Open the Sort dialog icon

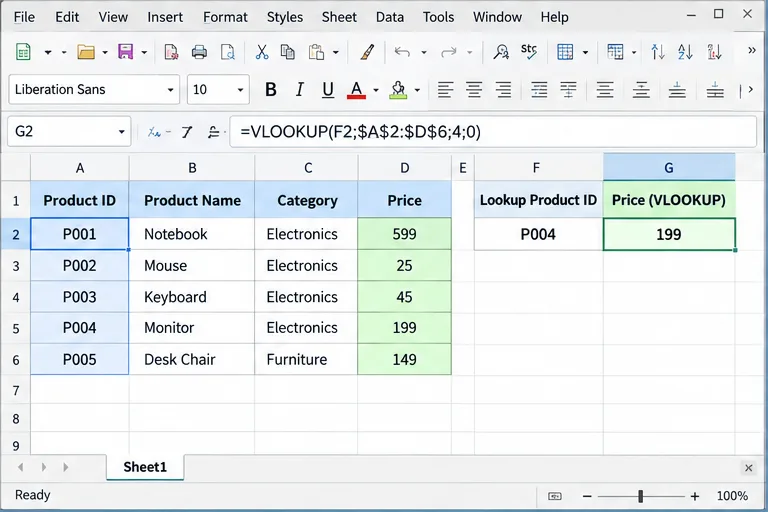(658, 51)
